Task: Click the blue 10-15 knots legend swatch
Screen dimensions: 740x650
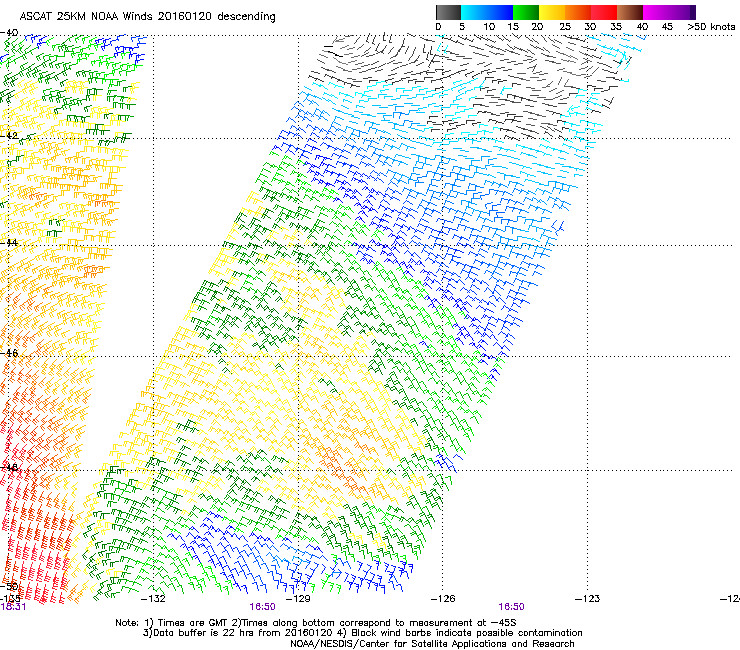Action: pyautogui.click(x=500, y=12)
